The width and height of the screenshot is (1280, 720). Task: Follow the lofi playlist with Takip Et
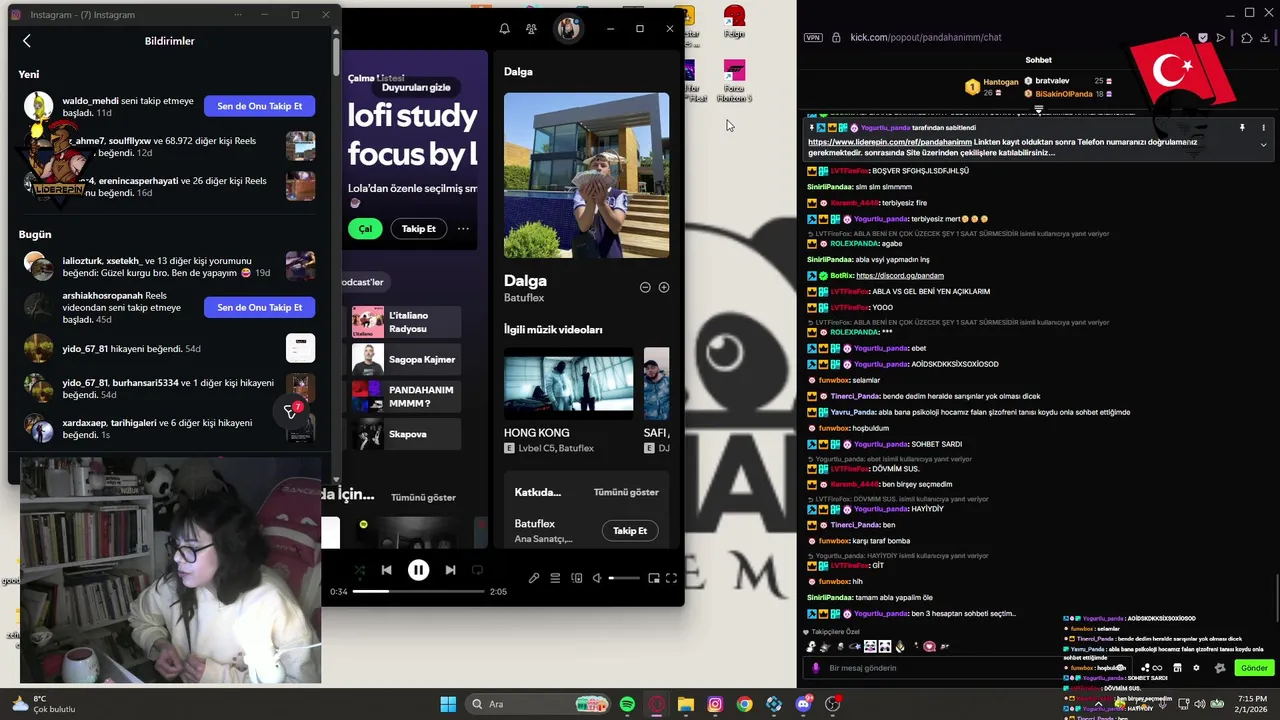click(x=418, y=229)
